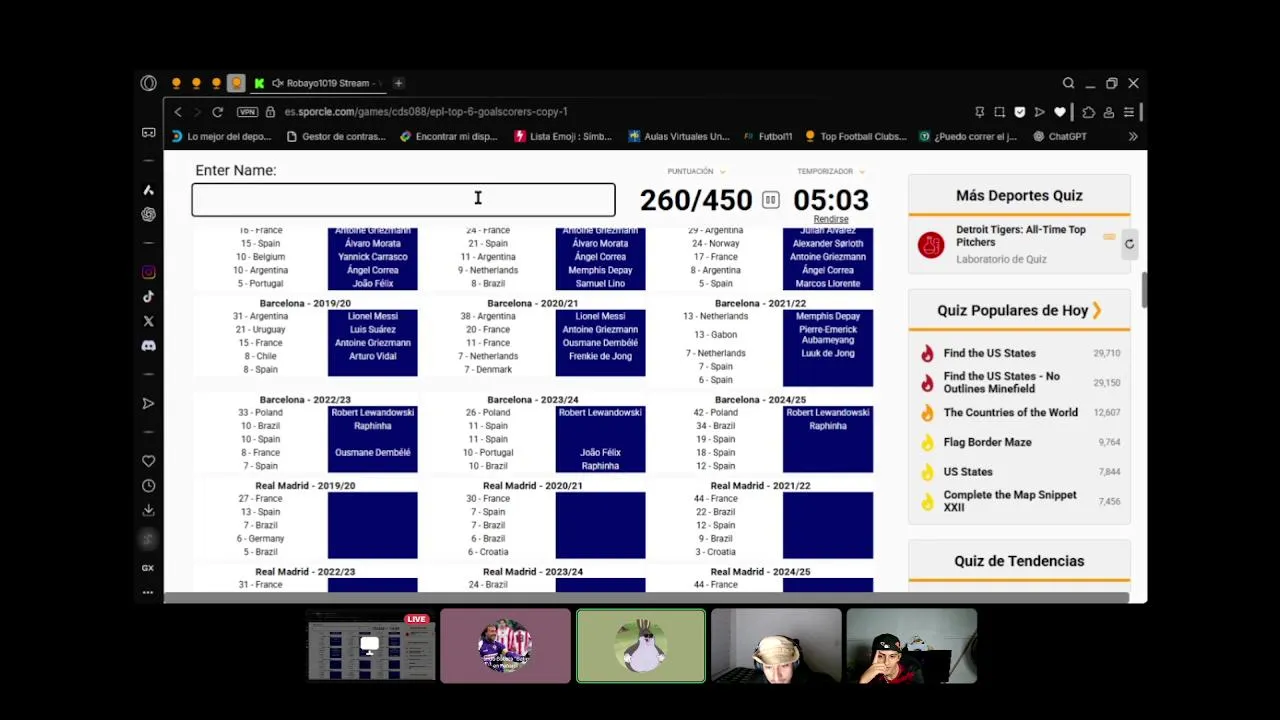Image resolution: width=1280 pixels, height=720 pixels.
Task: Open downloads in the sidebar
Action: coord(148,510)
